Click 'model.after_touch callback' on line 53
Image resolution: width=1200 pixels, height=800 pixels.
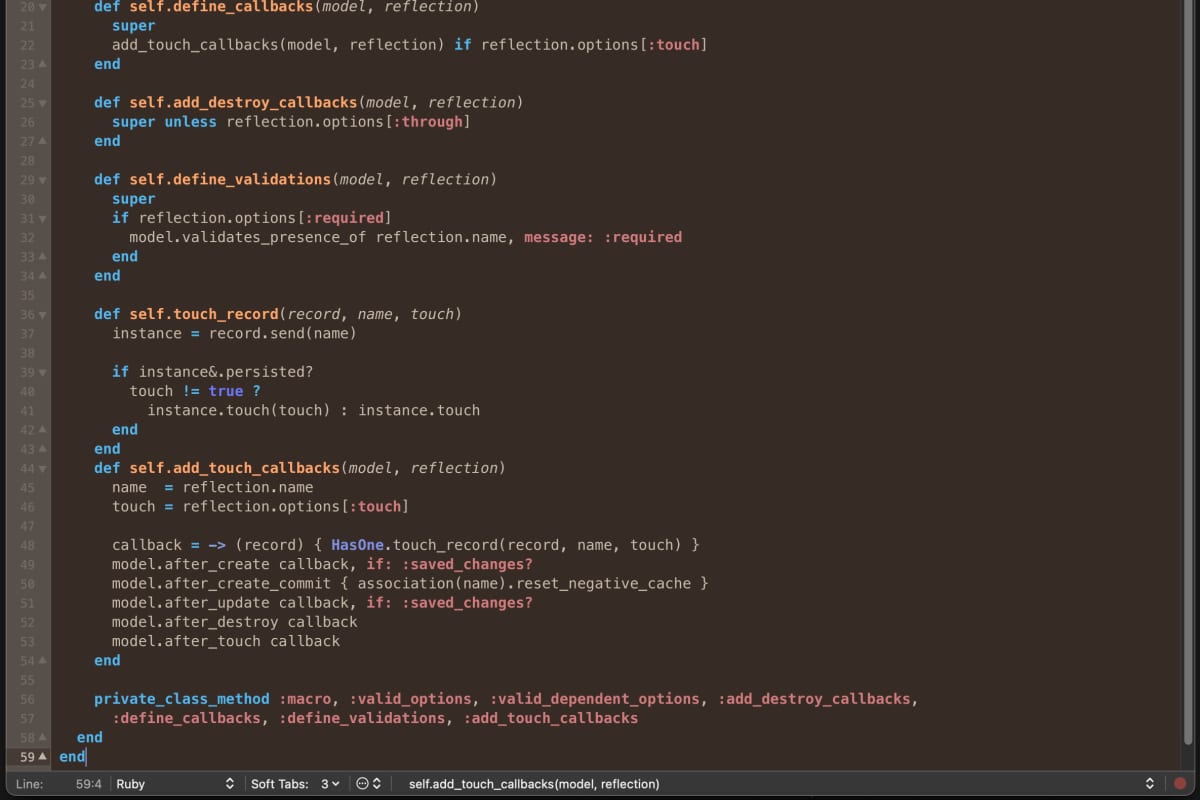[x=226, y=641]
